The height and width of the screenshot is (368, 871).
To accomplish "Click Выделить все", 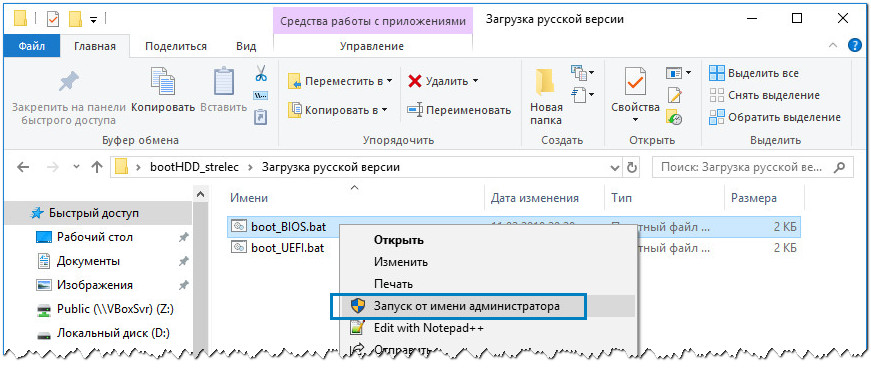I will pyautogui.click(x=754, y=73).
